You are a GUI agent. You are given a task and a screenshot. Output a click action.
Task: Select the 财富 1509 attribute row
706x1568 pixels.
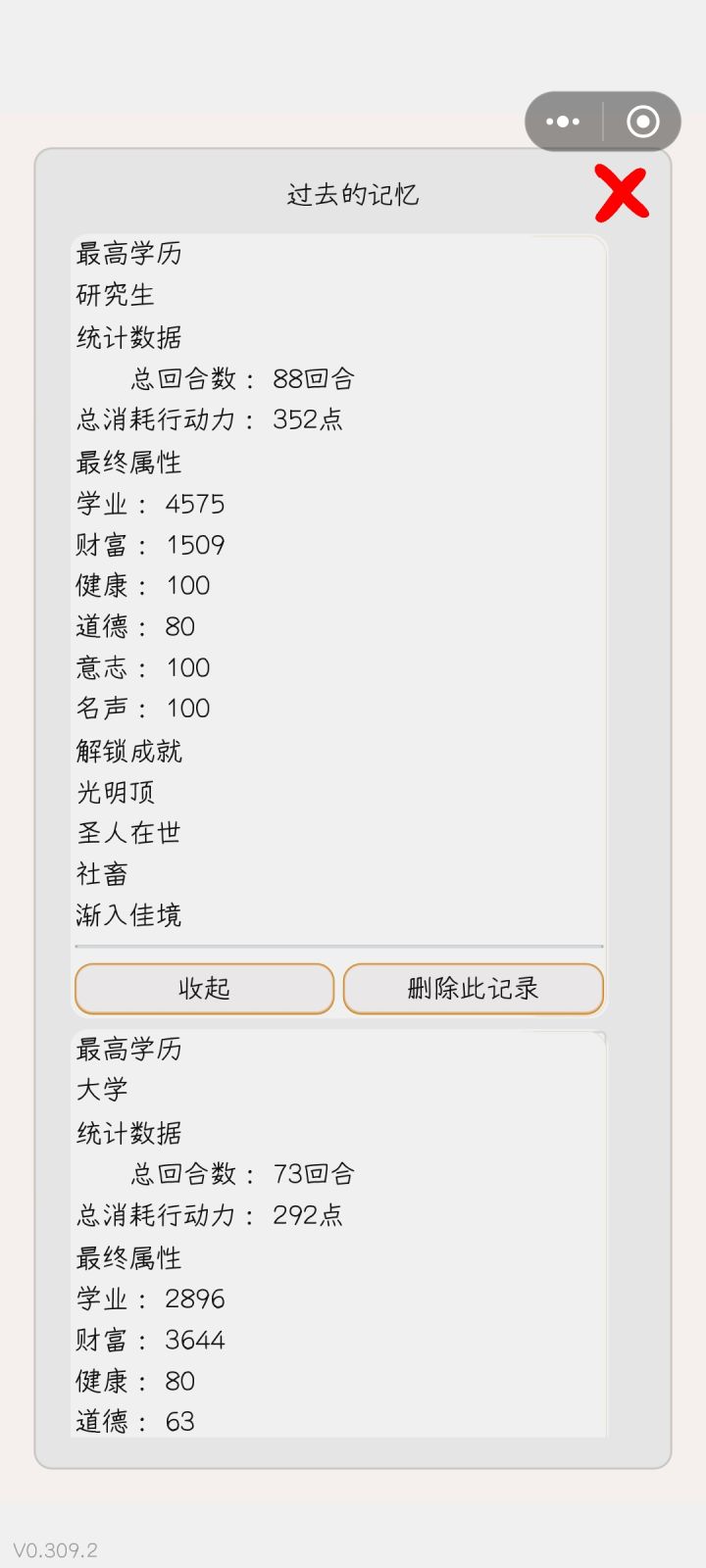click(151, 545)
